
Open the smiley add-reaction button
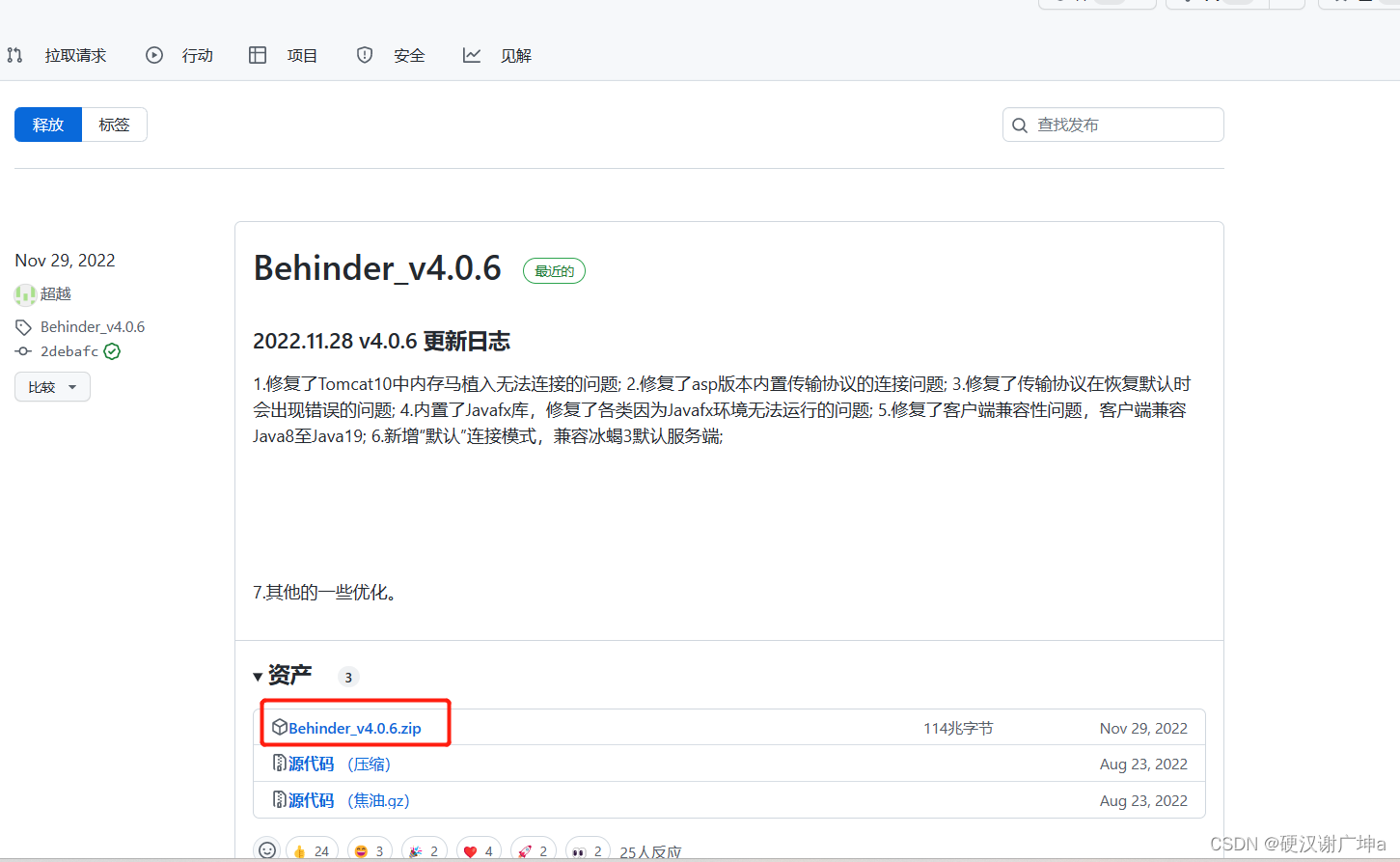point(267,849)
